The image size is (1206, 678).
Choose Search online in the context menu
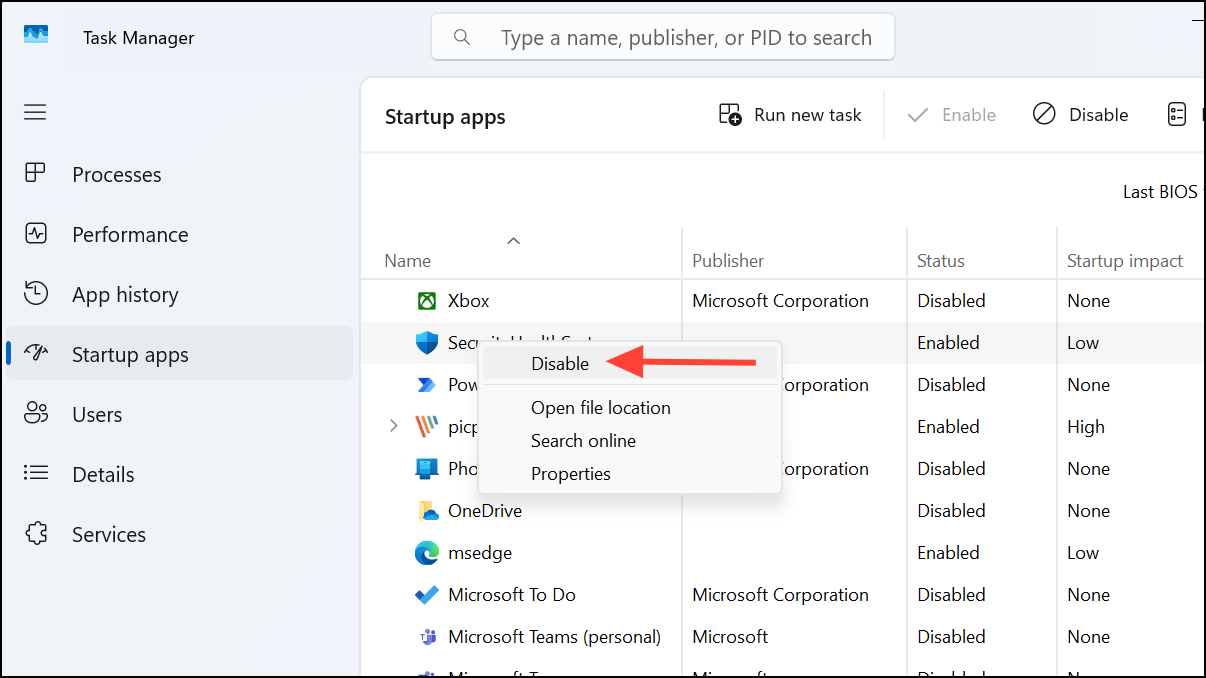pyautogui.click(x=583, y=440)
